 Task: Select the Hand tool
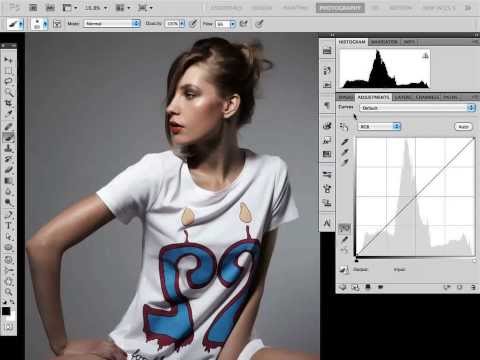point(8,282)
